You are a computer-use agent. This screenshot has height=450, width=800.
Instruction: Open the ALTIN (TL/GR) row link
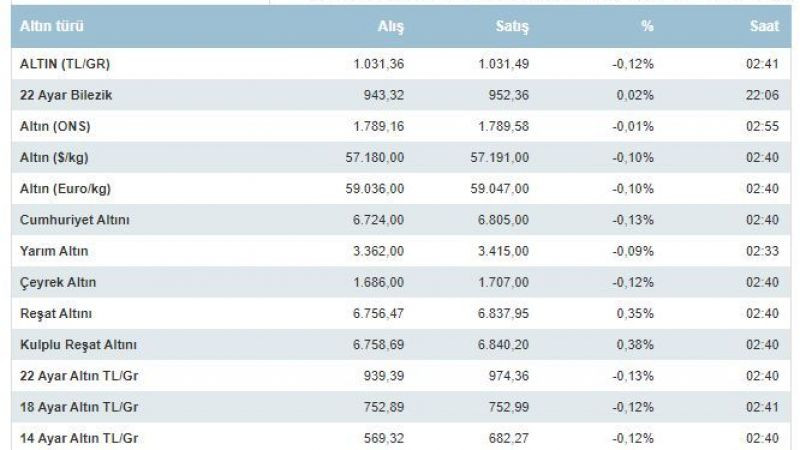(x=65, y=64)
